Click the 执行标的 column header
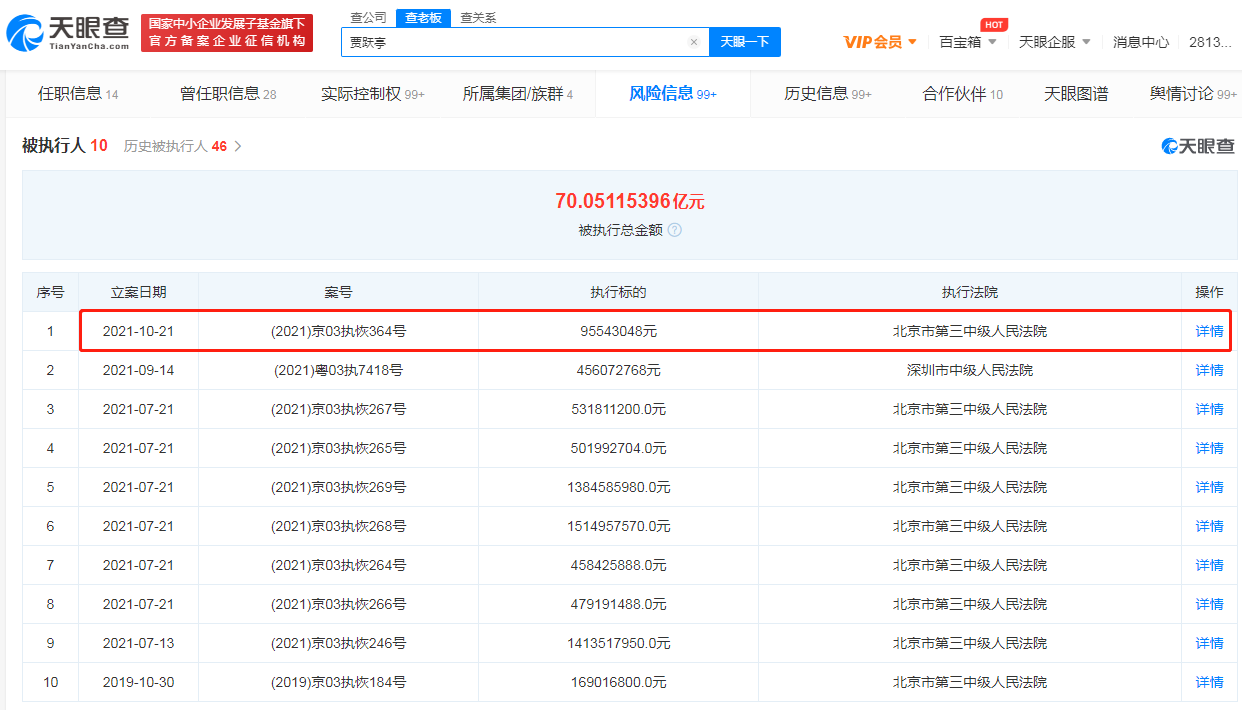Screen dimensions: 1242x710 [x=618, y=292]
